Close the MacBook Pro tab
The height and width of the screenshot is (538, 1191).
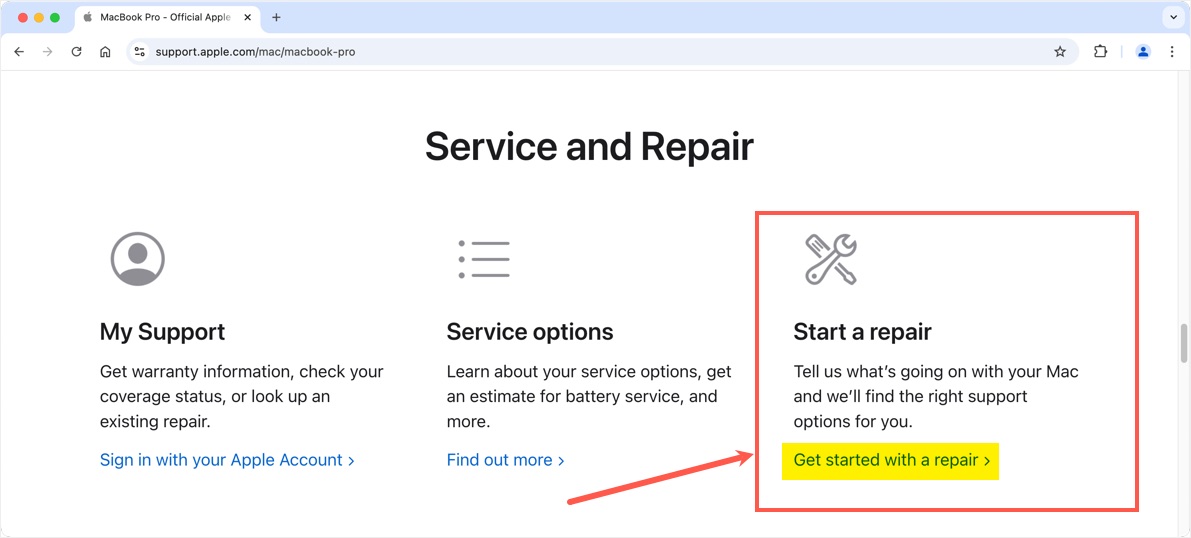pos(248,17)
